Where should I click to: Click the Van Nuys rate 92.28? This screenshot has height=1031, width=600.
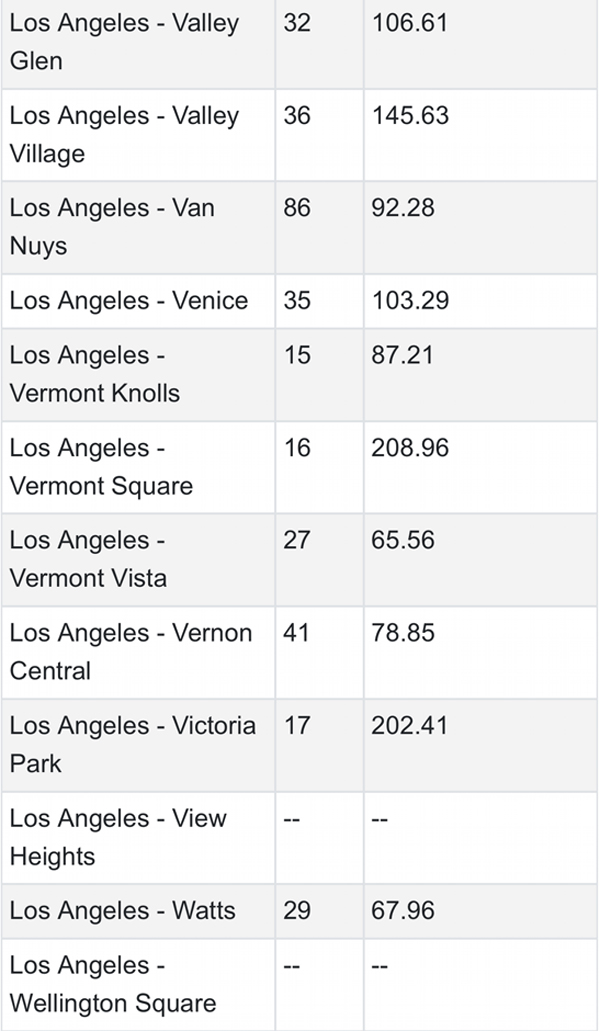pos(403,208)
